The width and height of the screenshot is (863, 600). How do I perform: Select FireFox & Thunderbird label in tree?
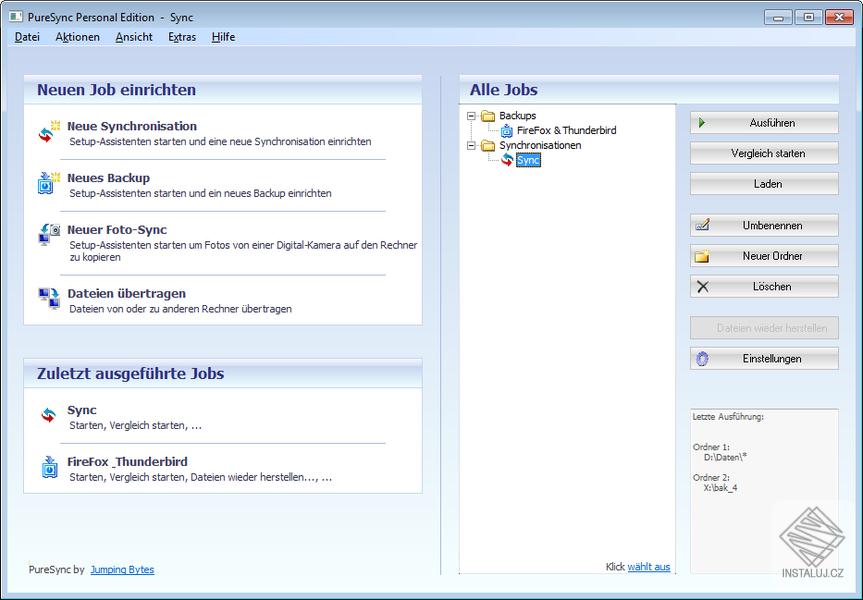[566, 130]
